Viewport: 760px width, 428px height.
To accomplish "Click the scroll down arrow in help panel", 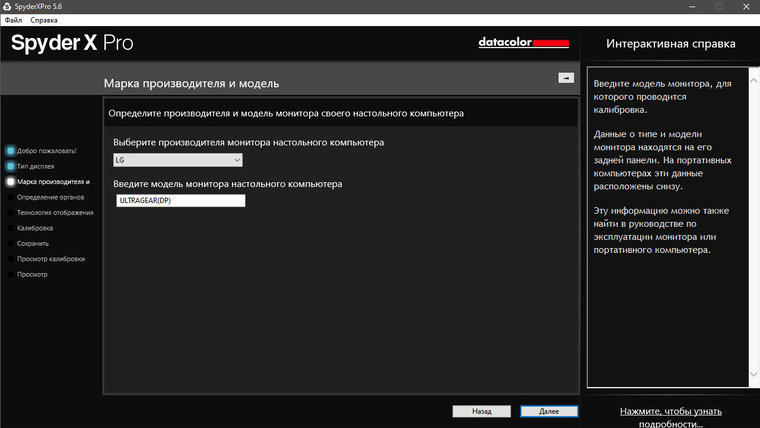I will [754, 374].
